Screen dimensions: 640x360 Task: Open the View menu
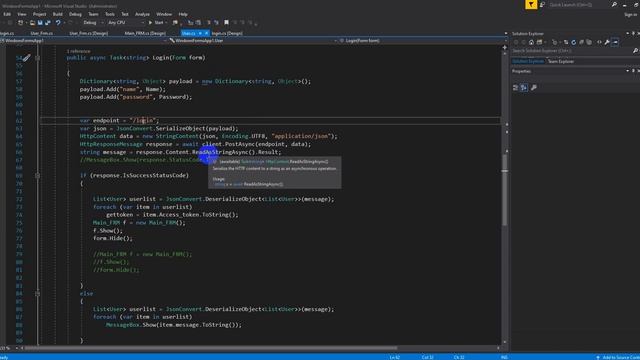22,14
